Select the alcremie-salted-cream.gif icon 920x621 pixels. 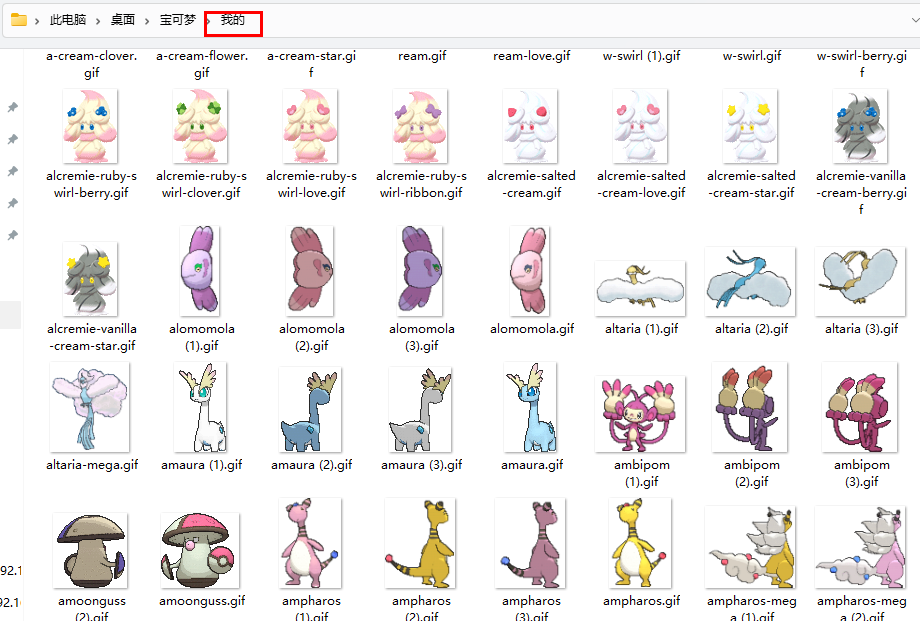coord(530,126)
